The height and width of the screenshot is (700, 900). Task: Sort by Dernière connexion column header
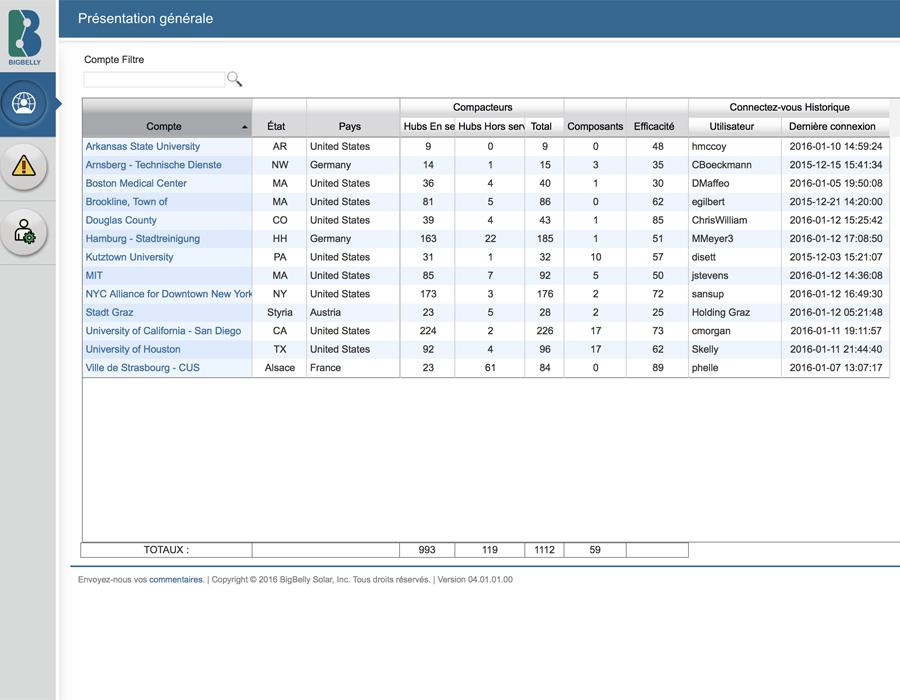click(832, 126)
